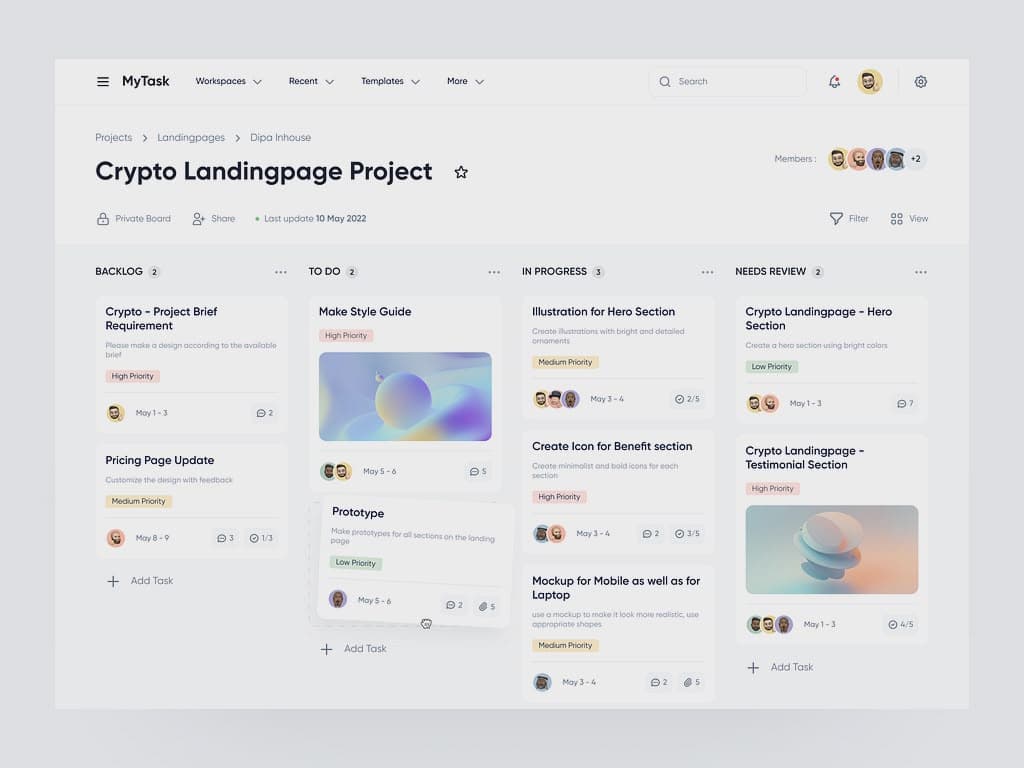
Task: Star the Crypto Landingpage Project title
Action: click(461, 172)
